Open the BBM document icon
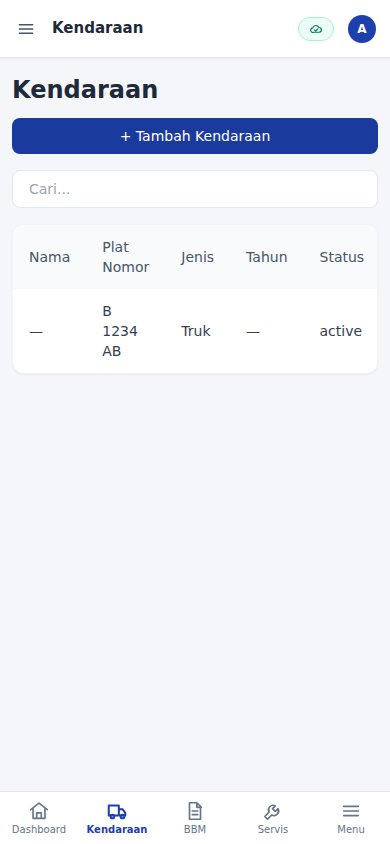The image size is (390, 844). point(195,811)
